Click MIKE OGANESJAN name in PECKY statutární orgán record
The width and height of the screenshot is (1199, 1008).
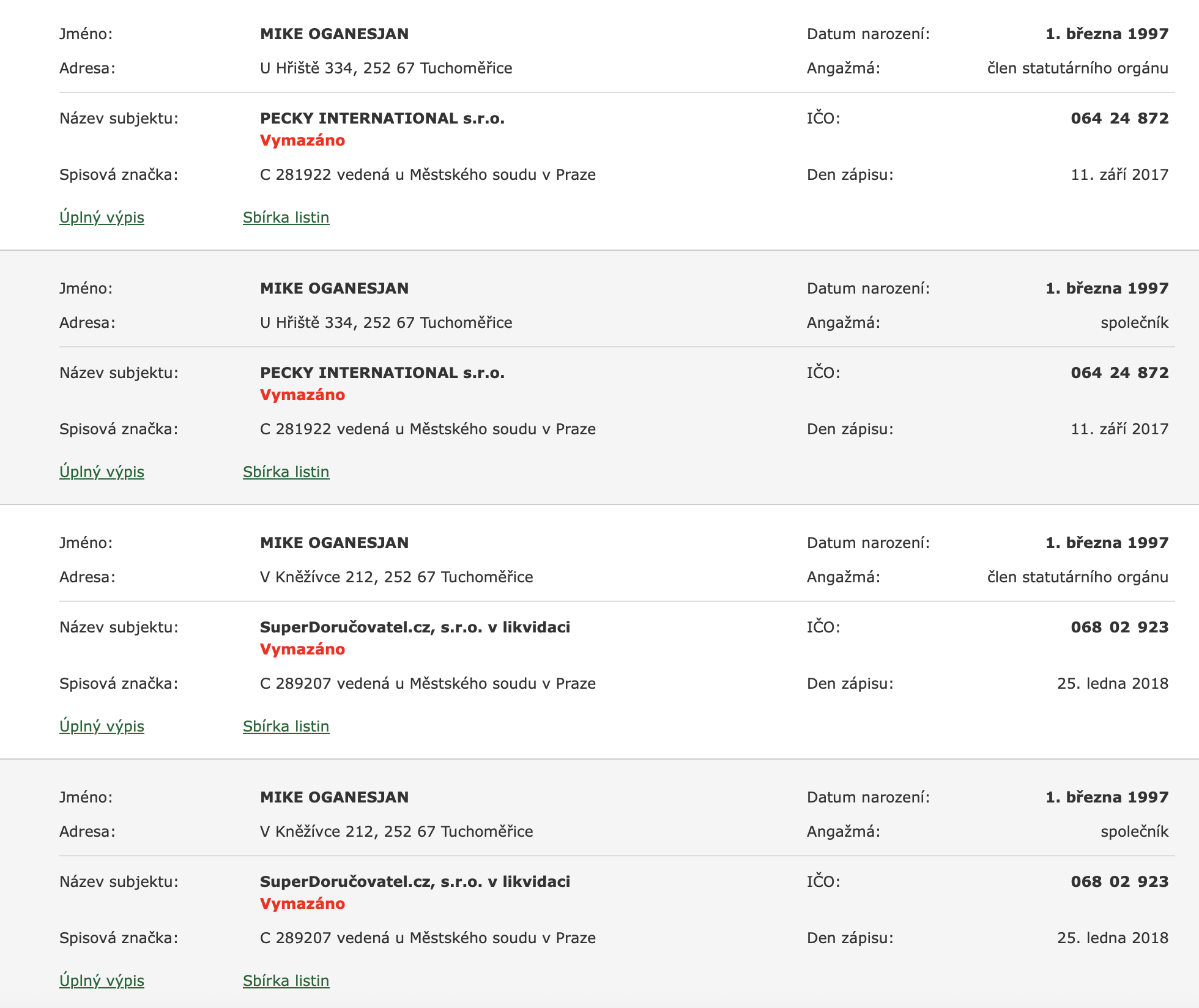(x=334, y=34)
